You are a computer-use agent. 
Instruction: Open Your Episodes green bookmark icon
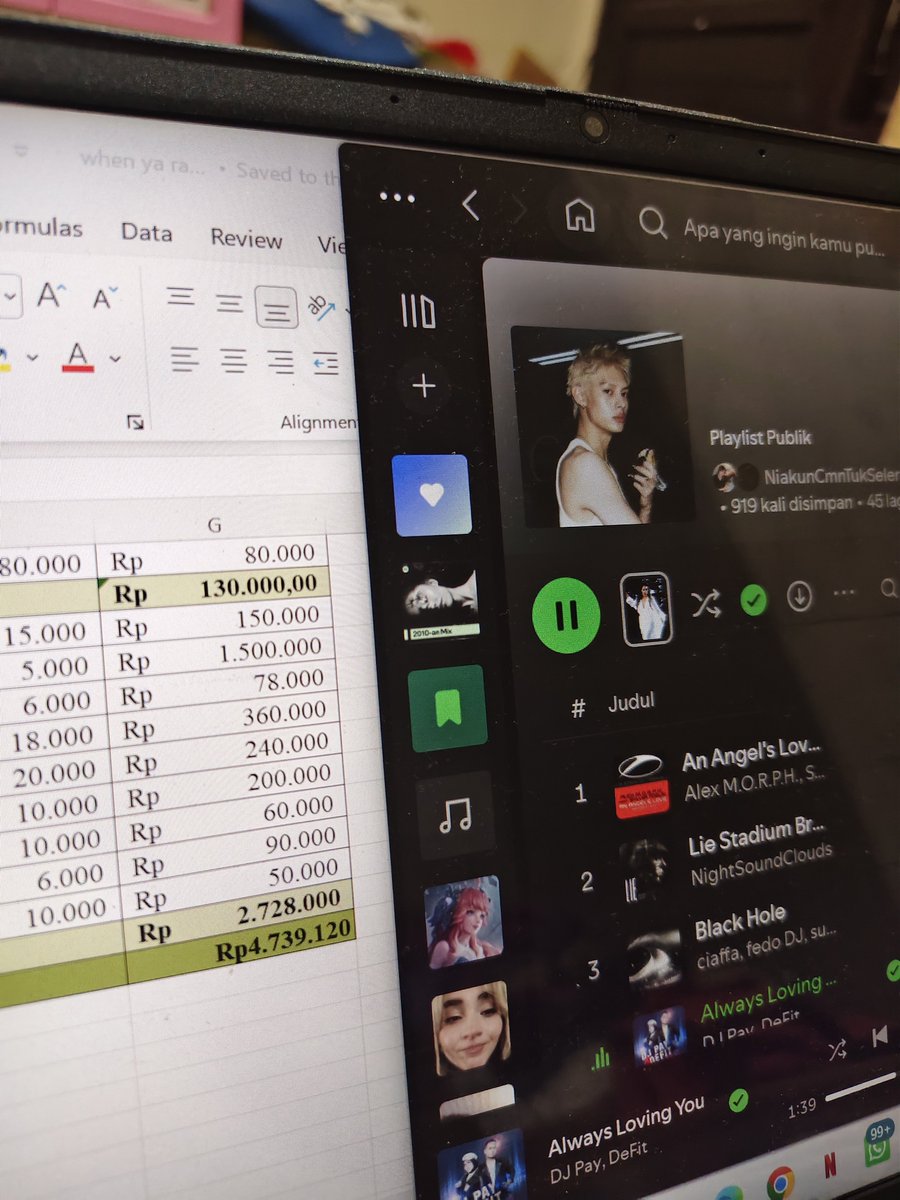(446, 708)
